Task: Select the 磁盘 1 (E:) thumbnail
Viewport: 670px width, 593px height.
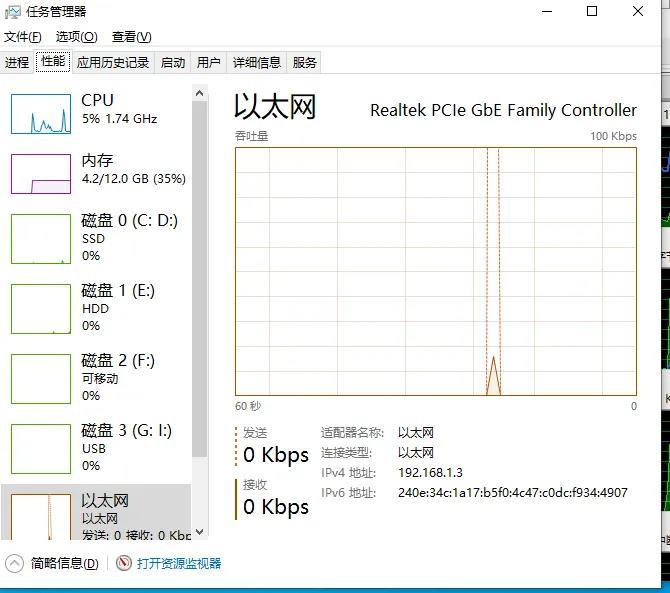Action: [x=41, y=309]
